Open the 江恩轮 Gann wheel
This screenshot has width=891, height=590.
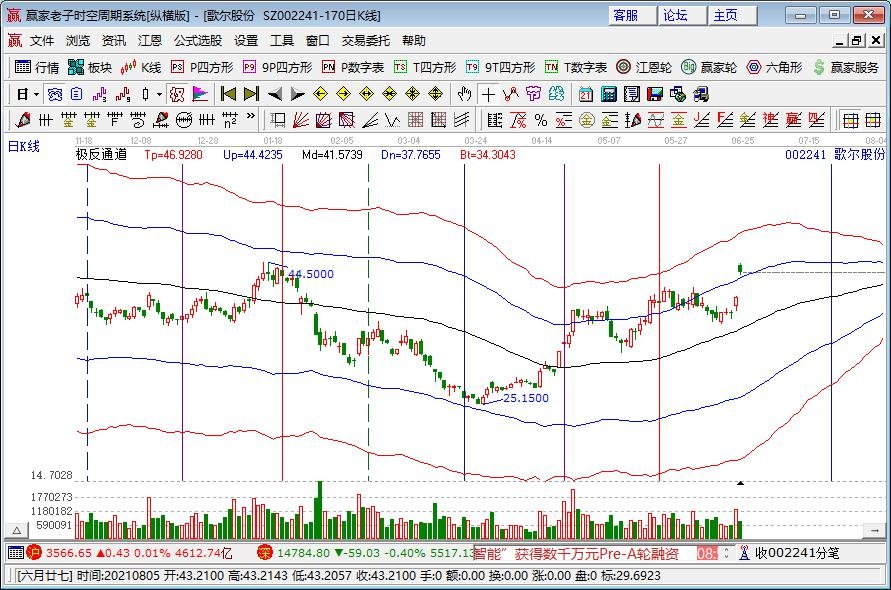644,68
